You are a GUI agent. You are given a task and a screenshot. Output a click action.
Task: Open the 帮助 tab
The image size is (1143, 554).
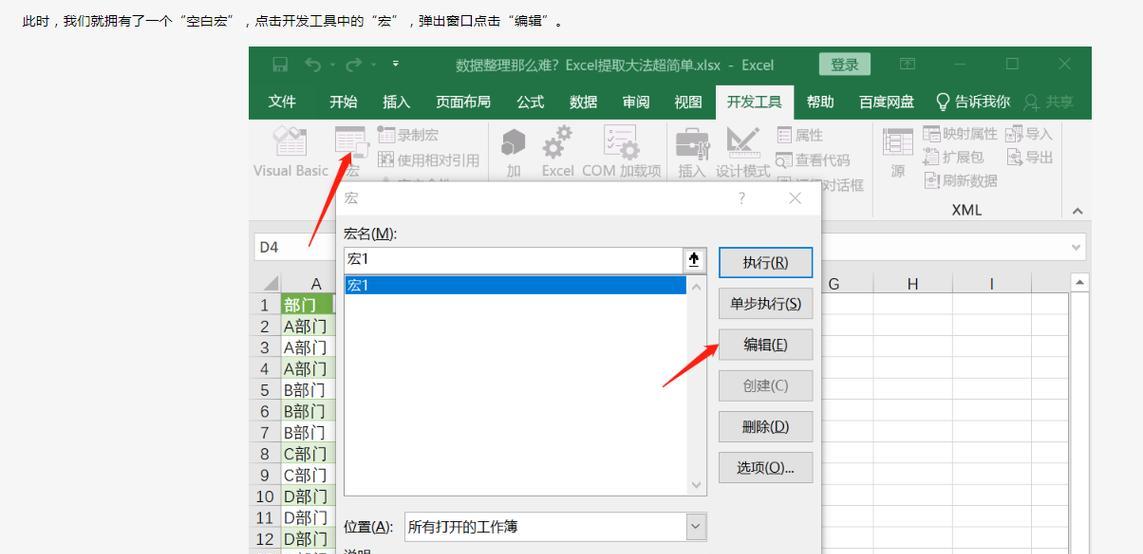[820, 101]
